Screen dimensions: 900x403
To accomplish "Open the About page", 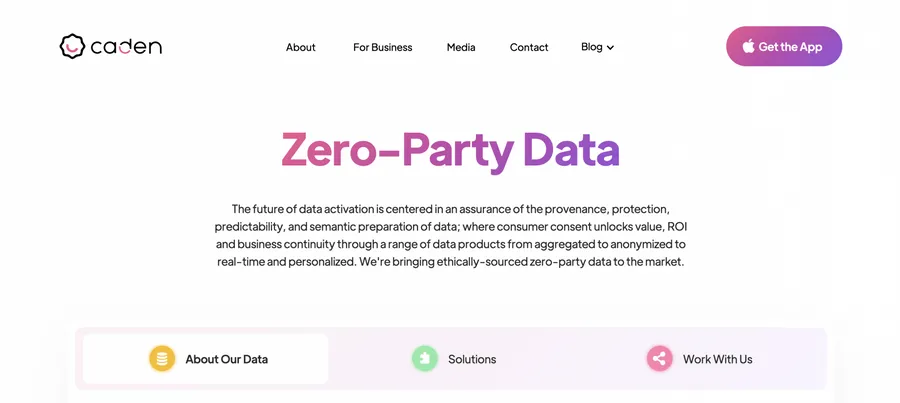I will [x=301, y=47].
